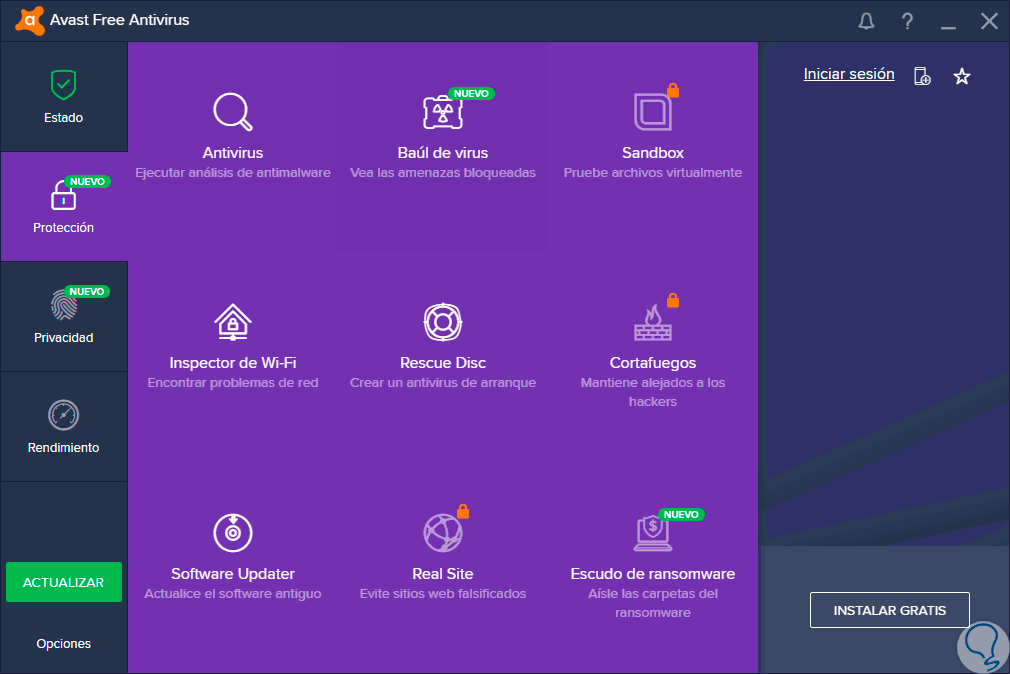Image resolution: width=1010 pixels, height=674 pixels.
Task: Click the Sandbox icon
Action: (653, 112)
